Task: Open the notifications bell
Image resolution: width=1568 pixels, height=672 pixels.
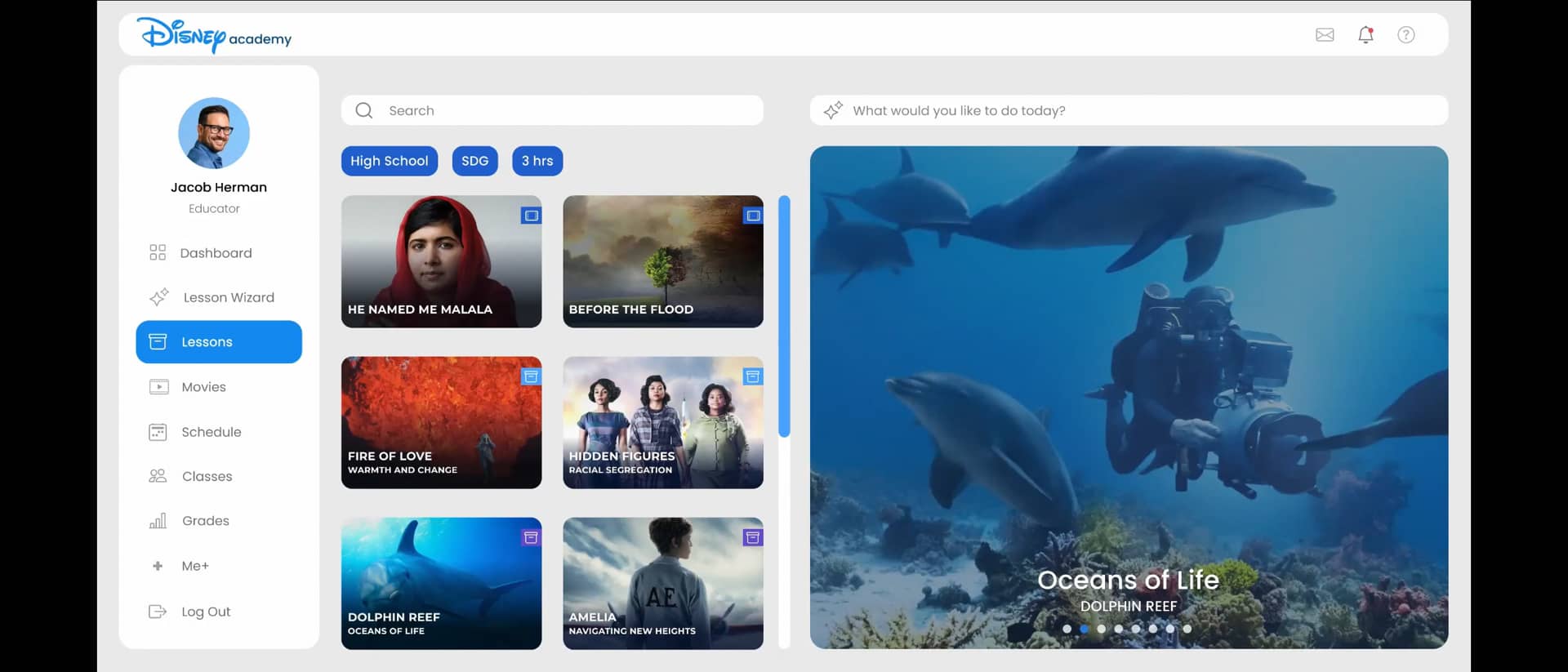Action: tap(1365, 35)
